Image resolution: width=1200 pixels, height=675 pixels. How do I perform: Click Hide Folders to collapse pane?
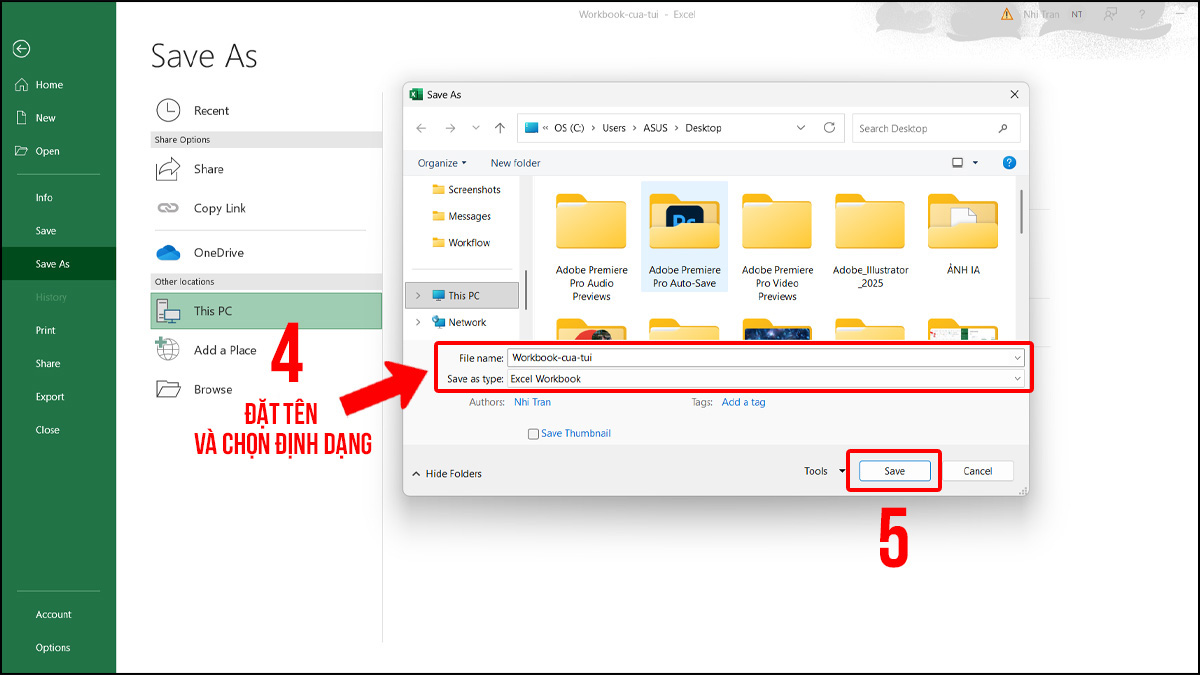pyautogui.click(x=446, y=474)
